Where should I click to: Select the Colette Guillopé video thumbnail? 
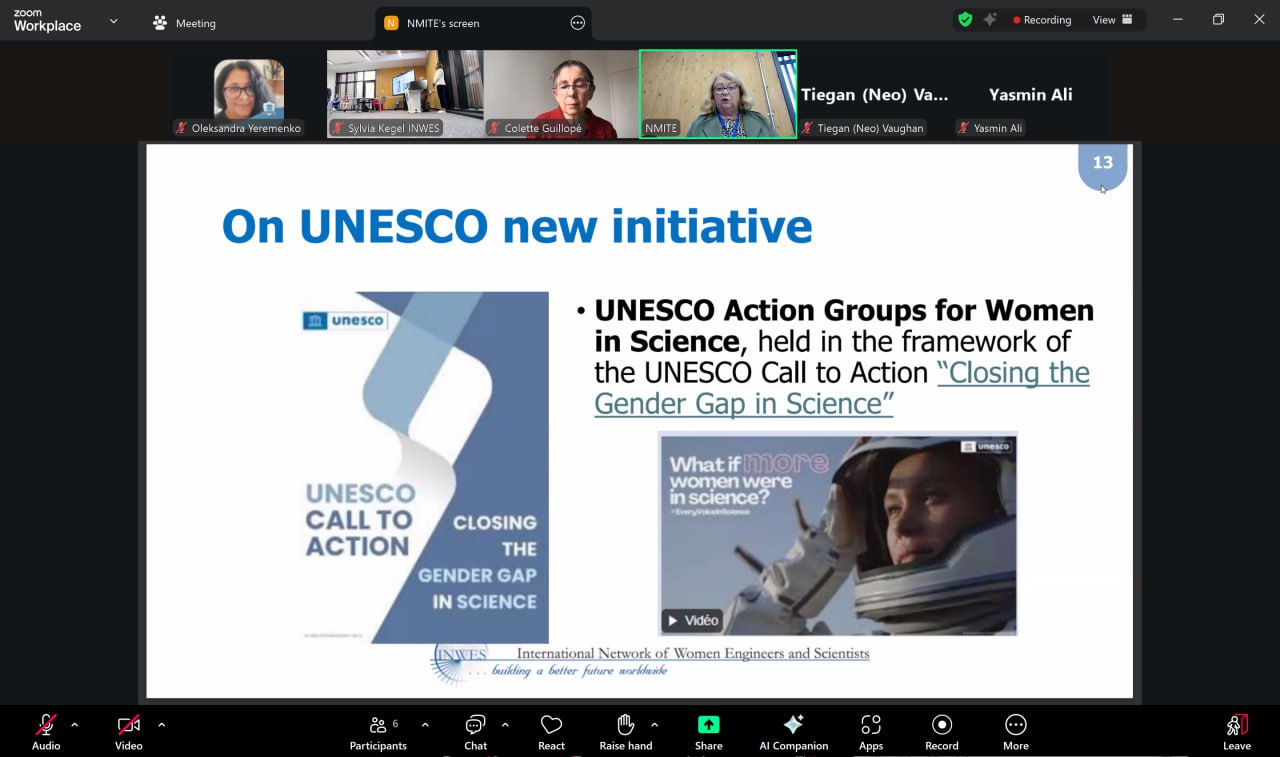coord(561,94)
